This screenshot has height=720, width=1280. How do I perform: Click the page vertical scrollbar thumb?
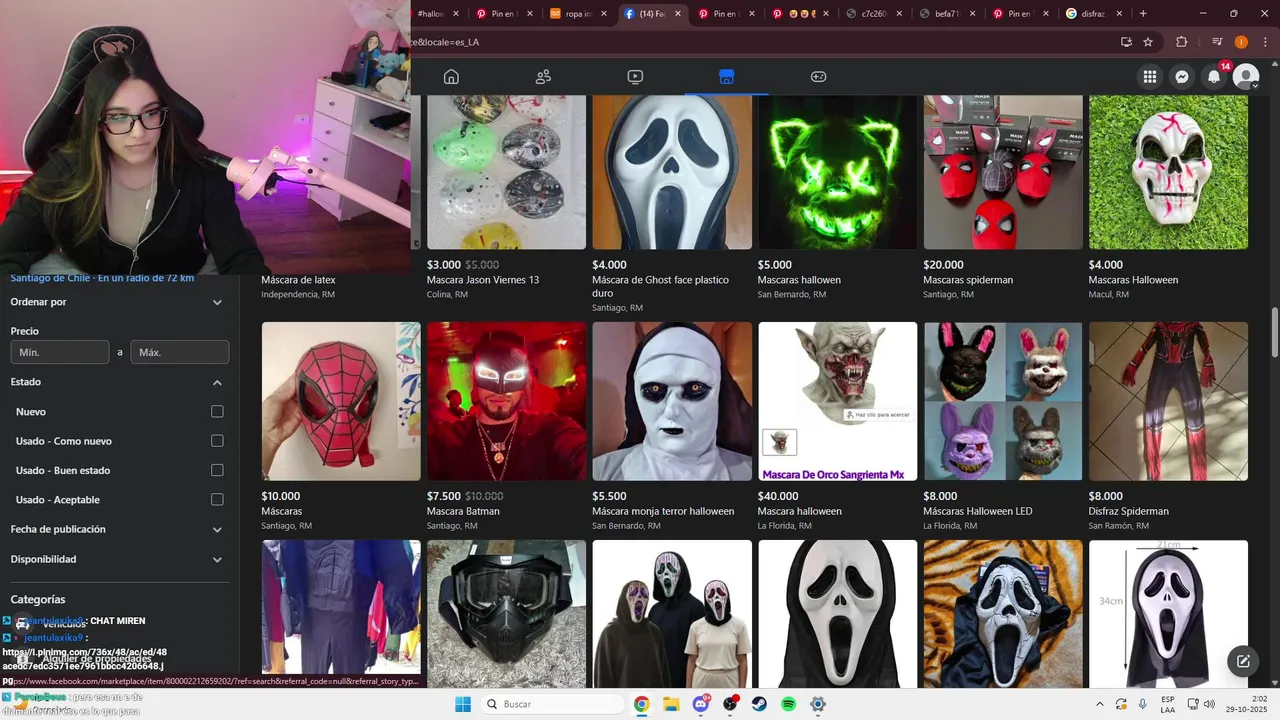pyautogui.click(x=1274, y=332)
